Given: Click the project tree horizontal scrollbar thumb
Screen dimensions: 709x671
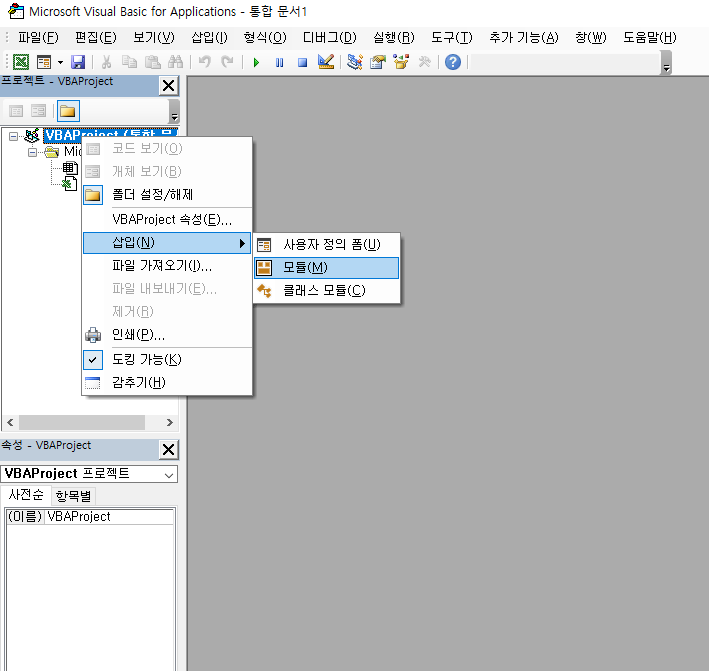Looking at the screenshot, I should point(82,422).
